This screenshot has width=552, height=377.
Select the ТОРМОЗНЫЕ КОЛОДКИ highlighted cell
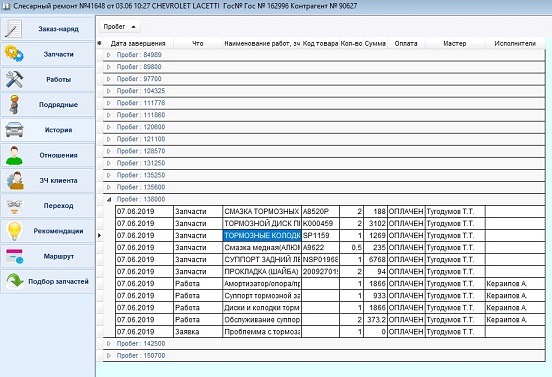point(262,235)
